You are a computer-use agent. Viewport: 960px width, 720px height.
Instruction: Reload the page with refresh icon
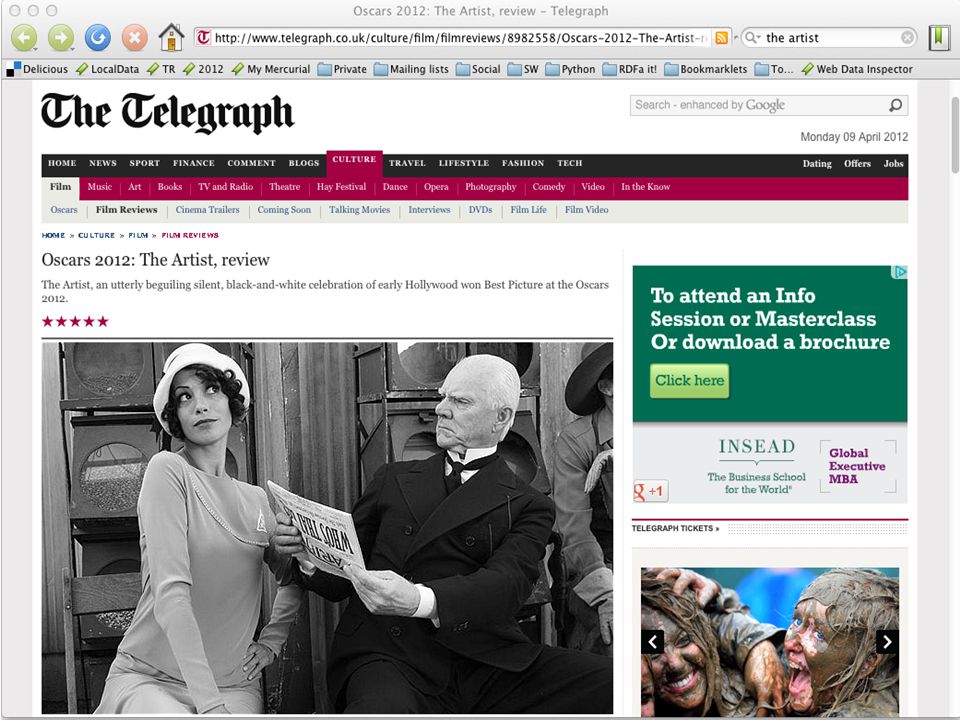(x=97, y=38)
